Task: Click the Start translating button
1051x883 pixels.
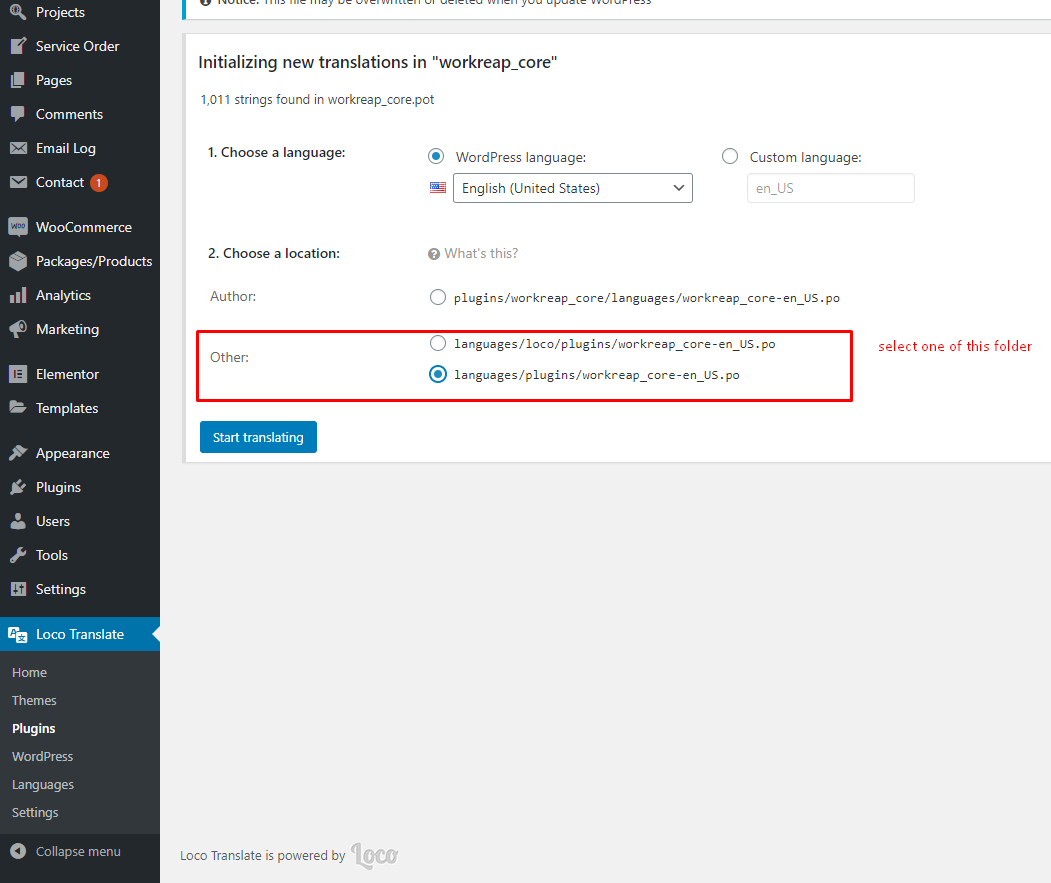Action: [258, 437]
